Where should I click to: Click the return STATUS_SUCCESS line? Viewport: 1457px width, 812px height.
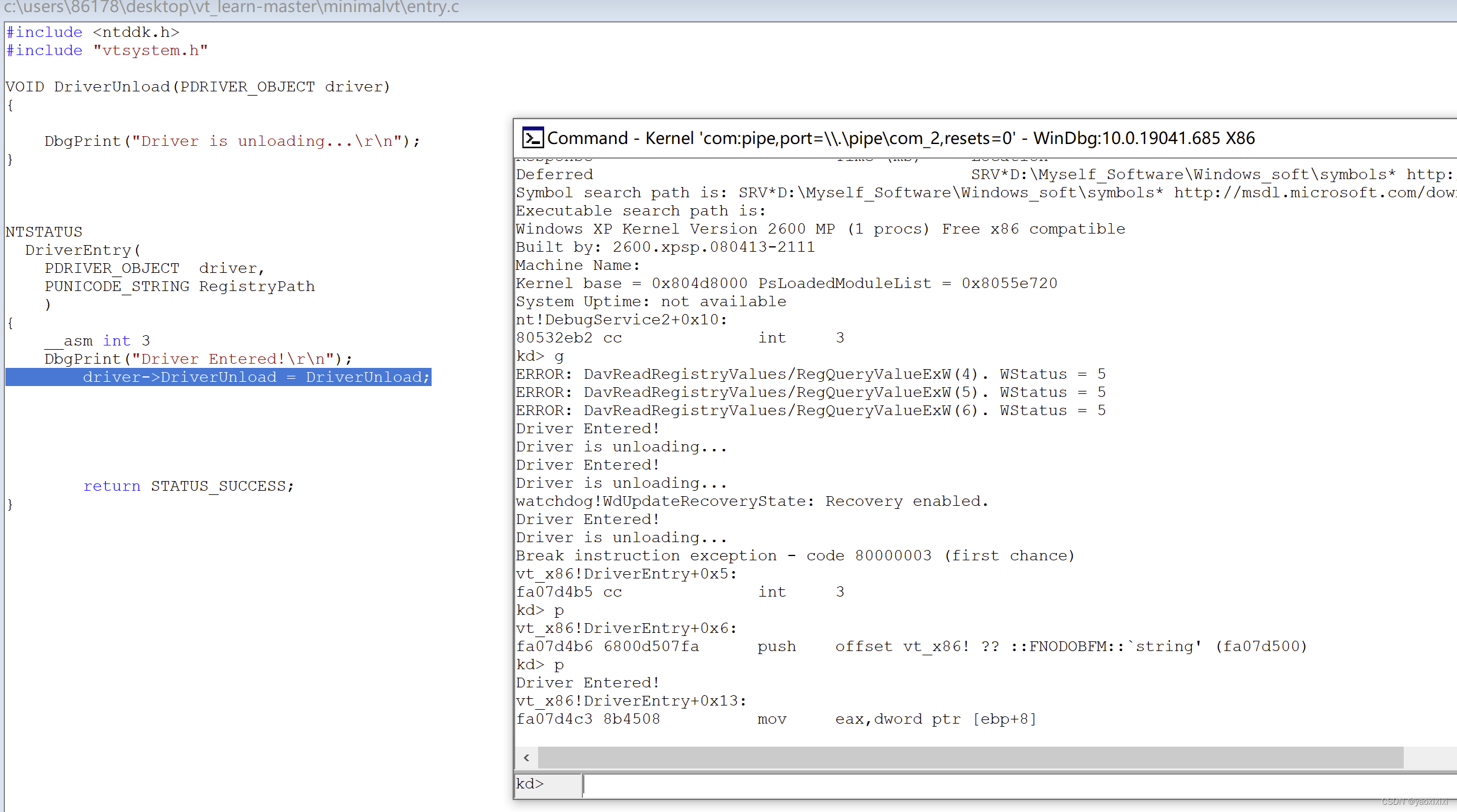[x=188, y=486]
